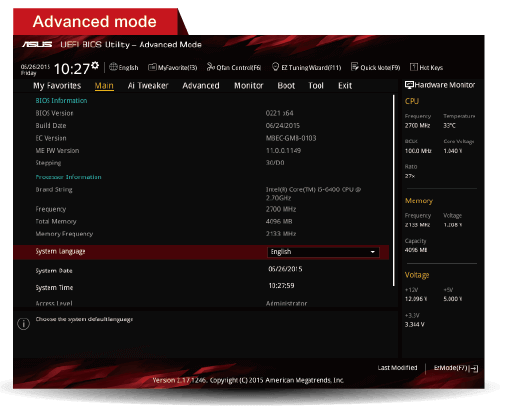Click the globe language icon
Screen dimensions: 505x411
(113, 67)
